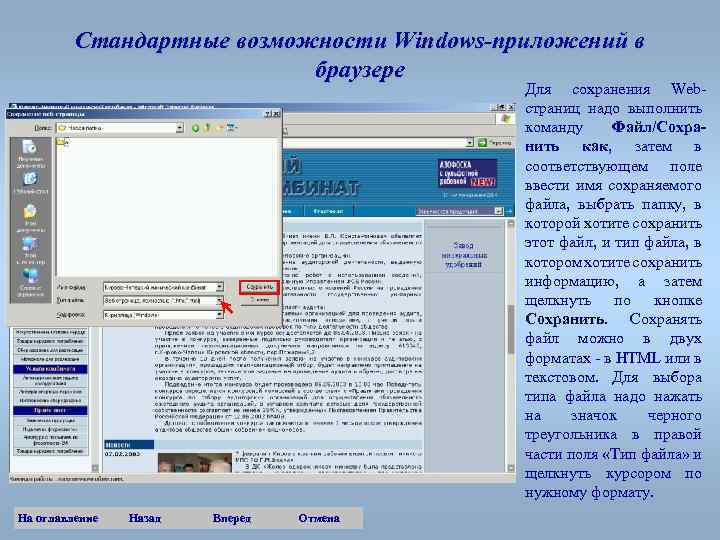This screenshot has height=540, width=720.
Task: Open Desktop place in save dialog sidebar
Action: point(31,183)
